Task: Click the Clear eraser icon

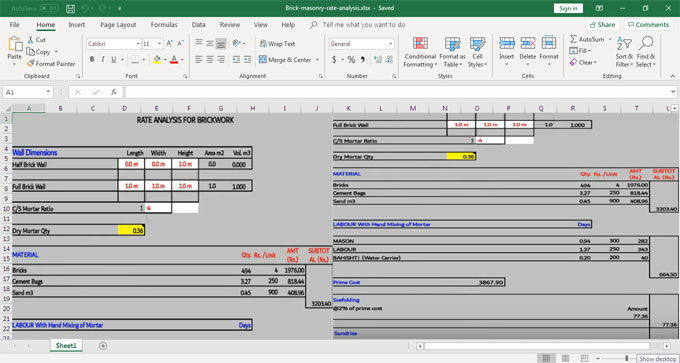Action: (x=574, y=62)
